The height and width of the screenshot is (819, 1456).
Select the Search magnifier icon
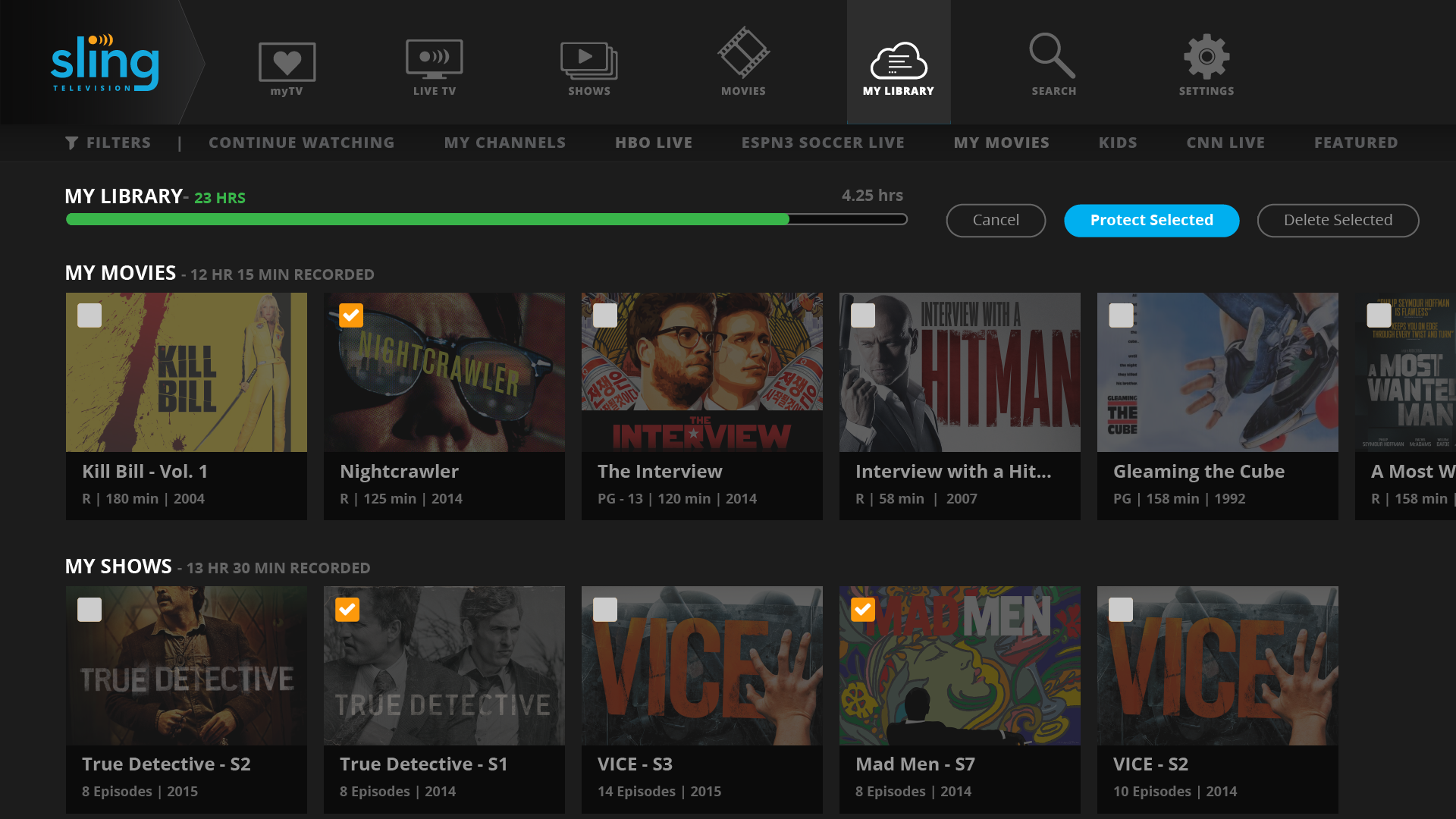click(1053, 57)
